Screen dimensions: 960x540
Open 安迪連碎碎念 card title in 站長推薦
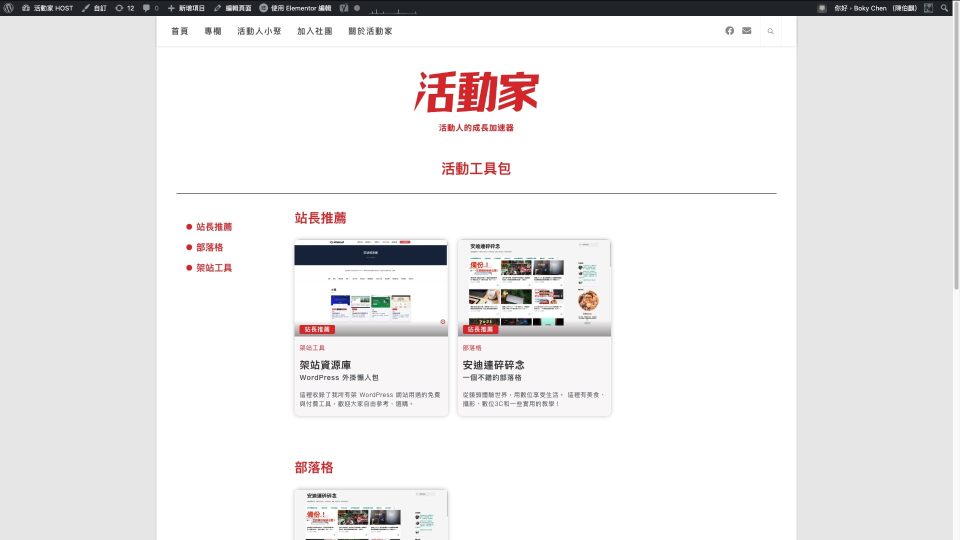point(494,365)
